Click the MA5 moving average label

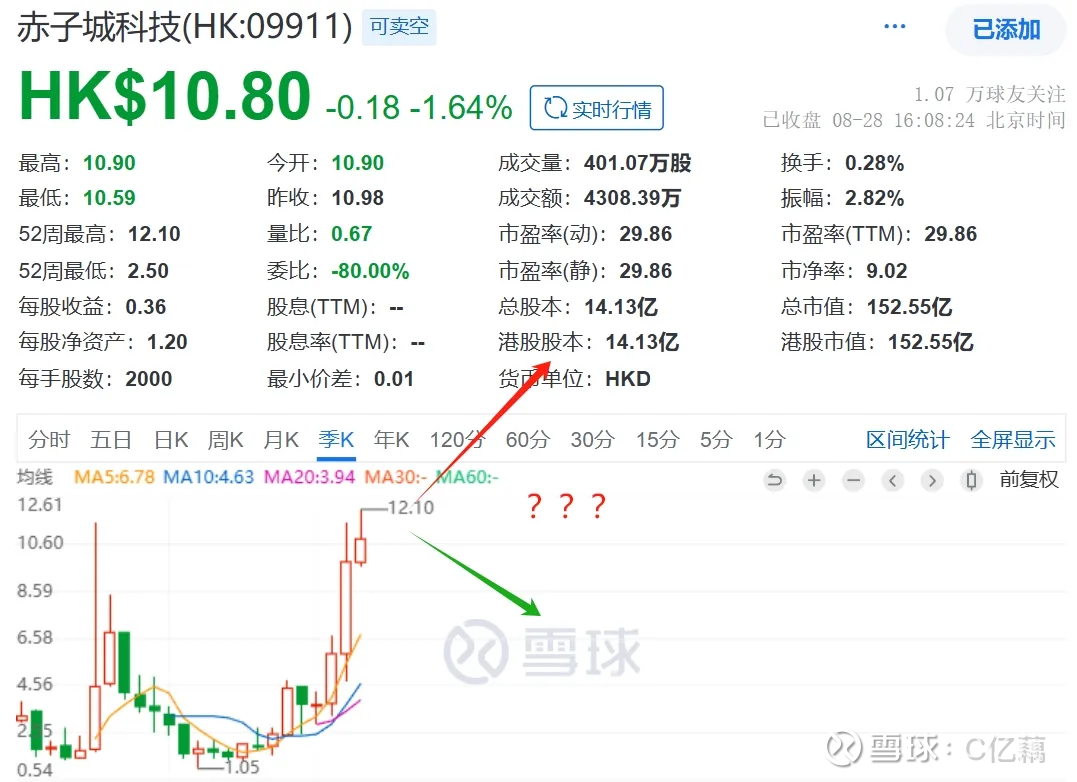[x=114, y=476]
